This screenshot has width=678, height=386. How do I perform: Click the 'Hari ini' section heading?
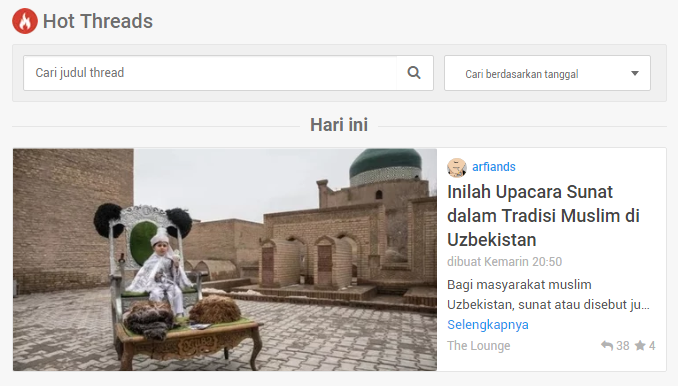339,125
